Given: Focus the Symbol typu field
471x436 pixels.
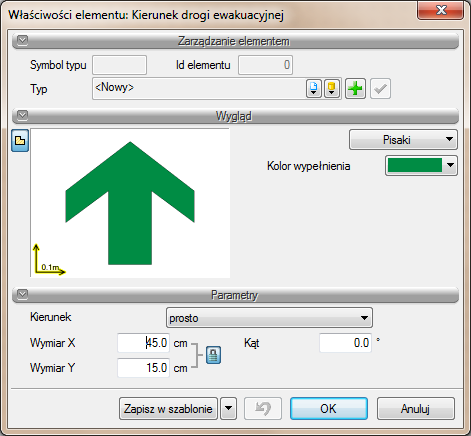Looking at the screenshot, I should pyautogui.click(x=119, y=65).
